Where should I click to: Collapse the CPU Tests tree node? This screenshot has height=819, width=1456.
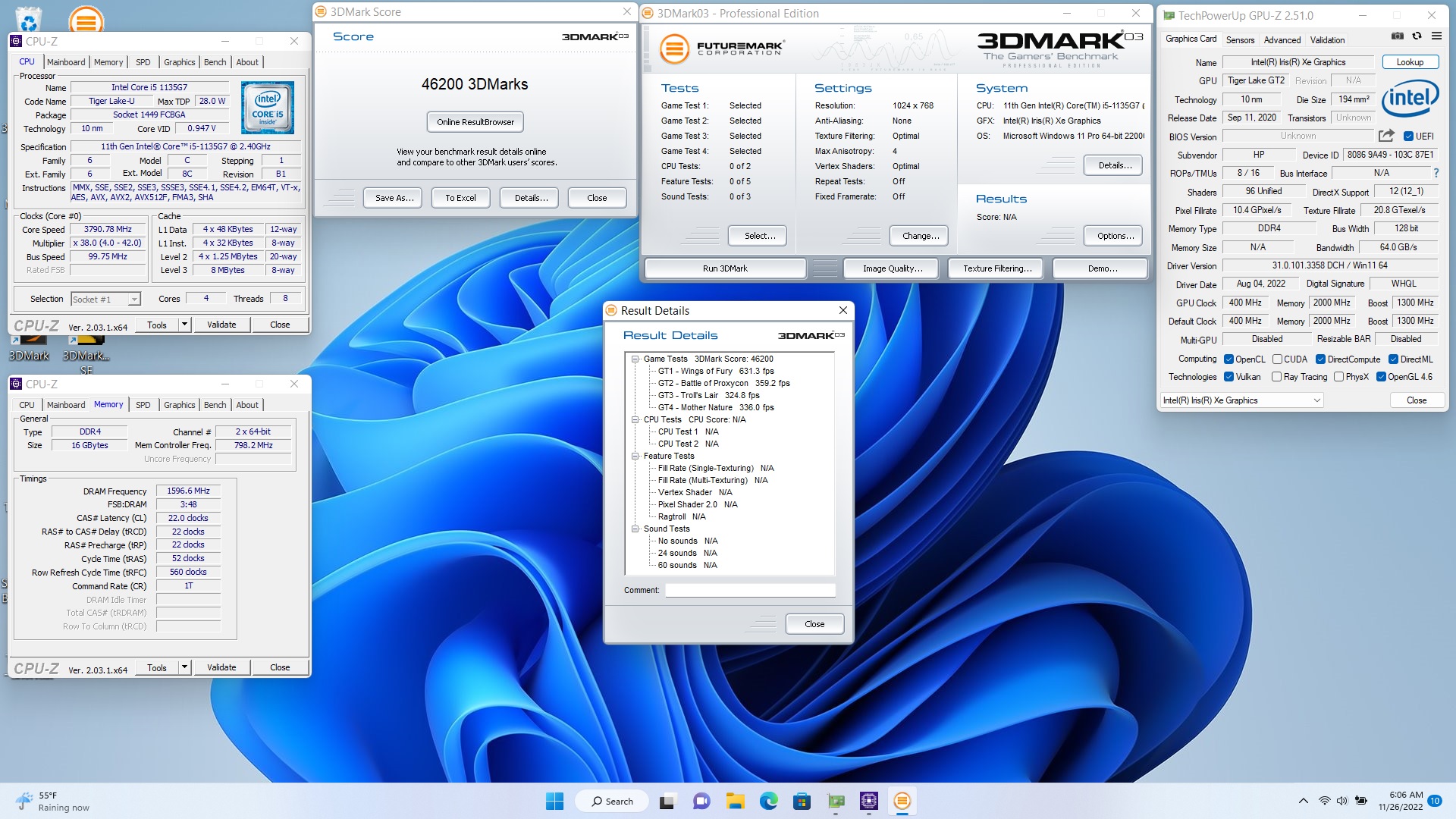pyautogui.click(x=635, y=419)
